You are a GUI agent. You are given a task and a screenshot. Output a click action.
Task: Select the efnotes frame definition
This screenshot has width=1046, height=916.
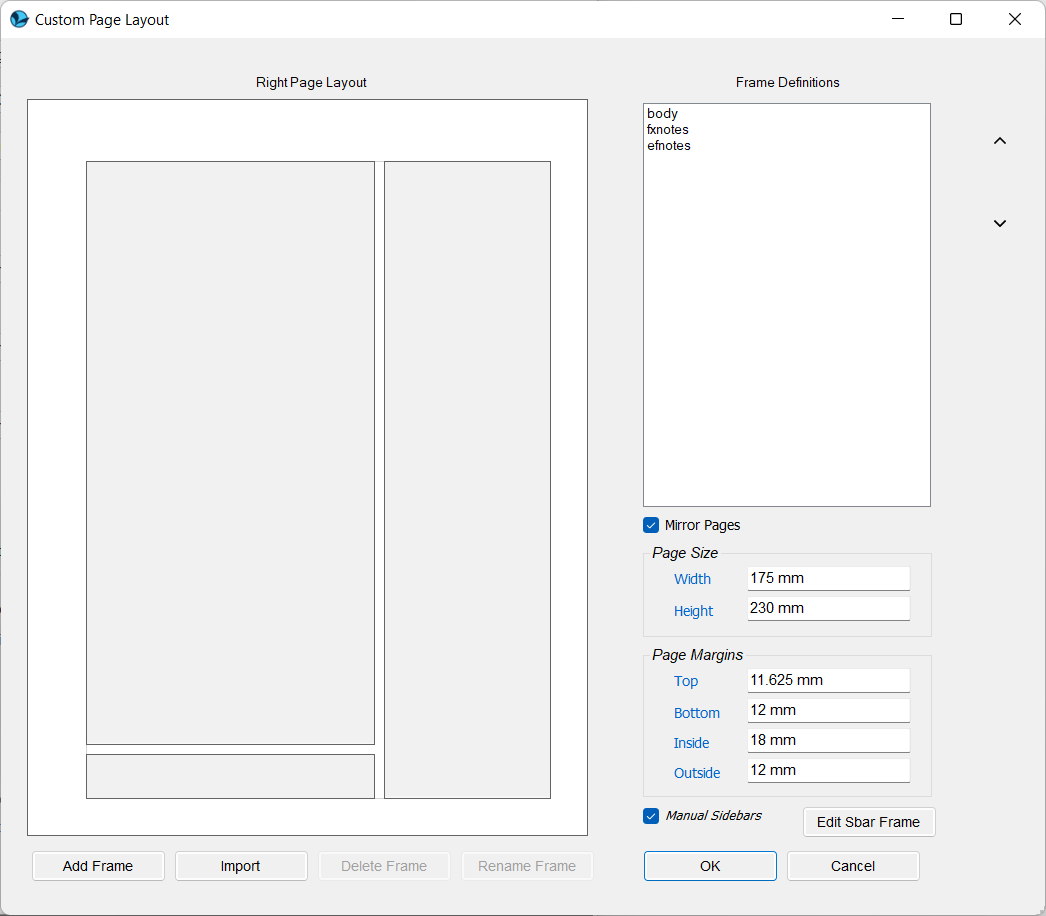click(x=668, y=145)
